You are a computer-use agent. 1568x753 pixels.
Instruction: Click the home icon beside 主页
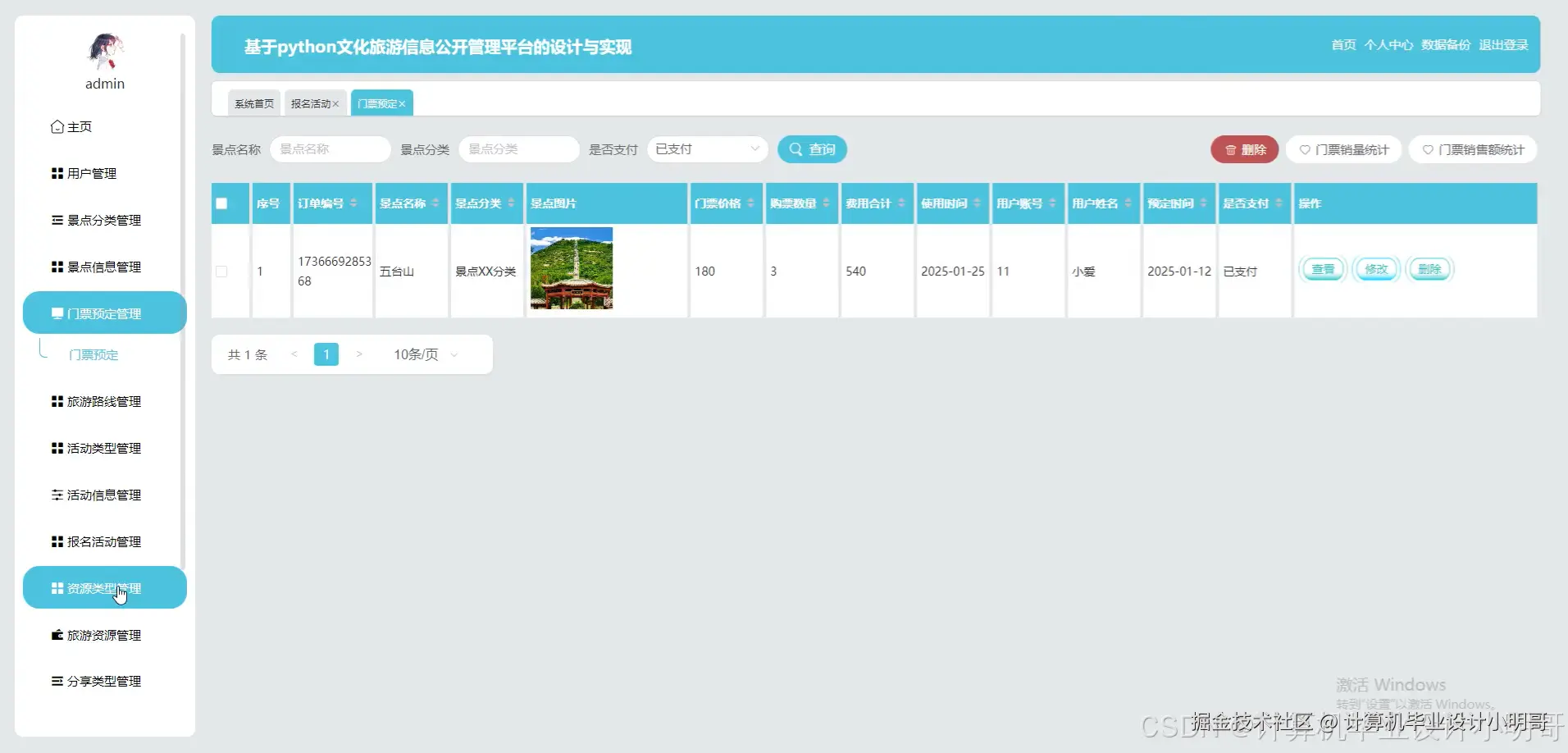tap(57, 127)
